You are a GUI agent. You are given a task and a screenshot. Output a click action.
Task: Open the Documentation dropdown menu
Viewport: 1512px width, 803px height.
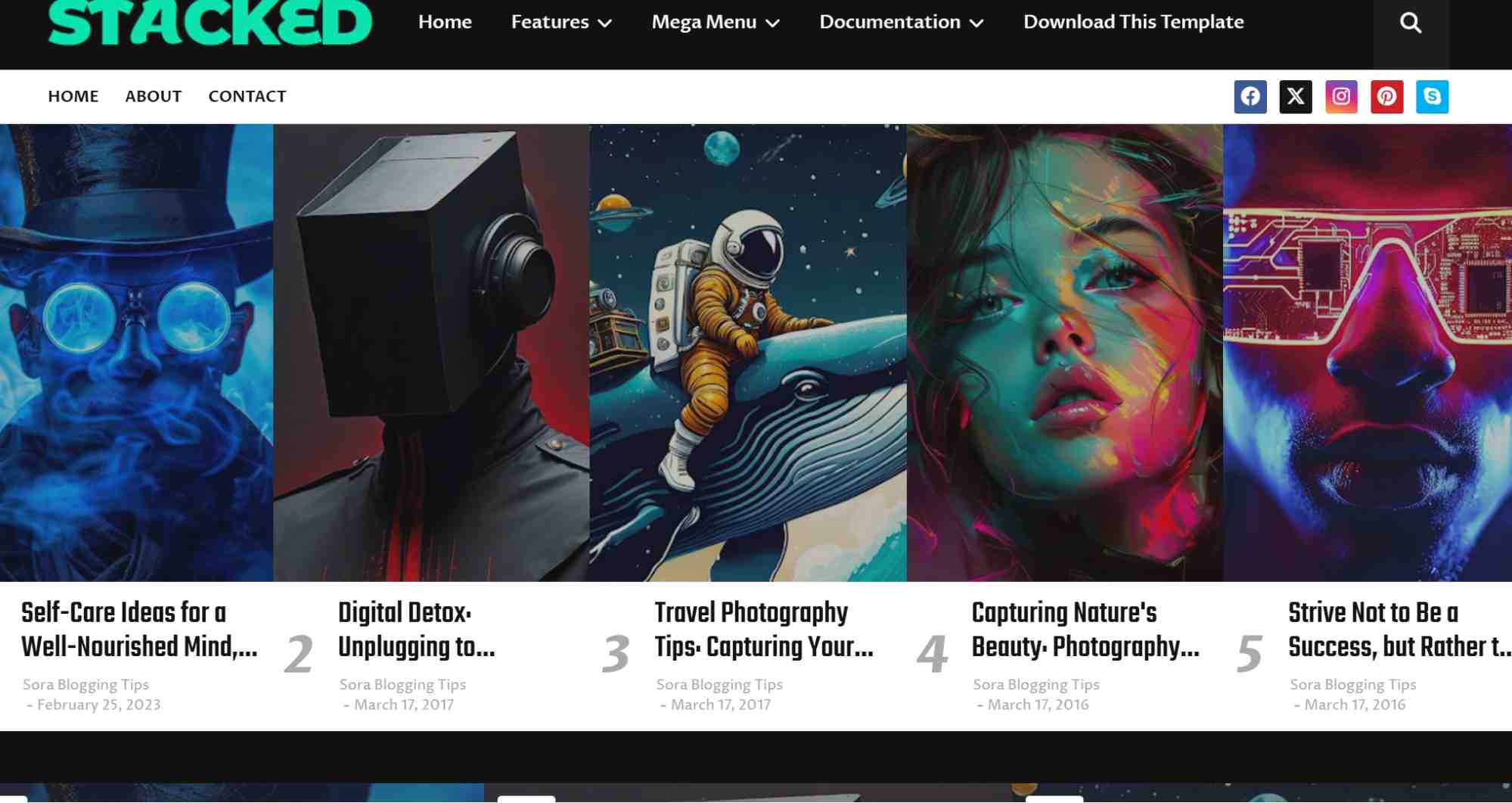click(x=901, y=23)
